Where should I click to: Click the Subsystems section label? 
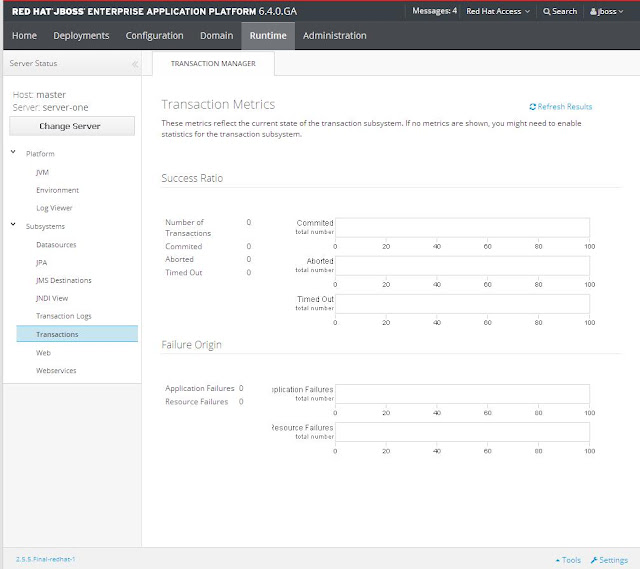[x=45, y=227]
